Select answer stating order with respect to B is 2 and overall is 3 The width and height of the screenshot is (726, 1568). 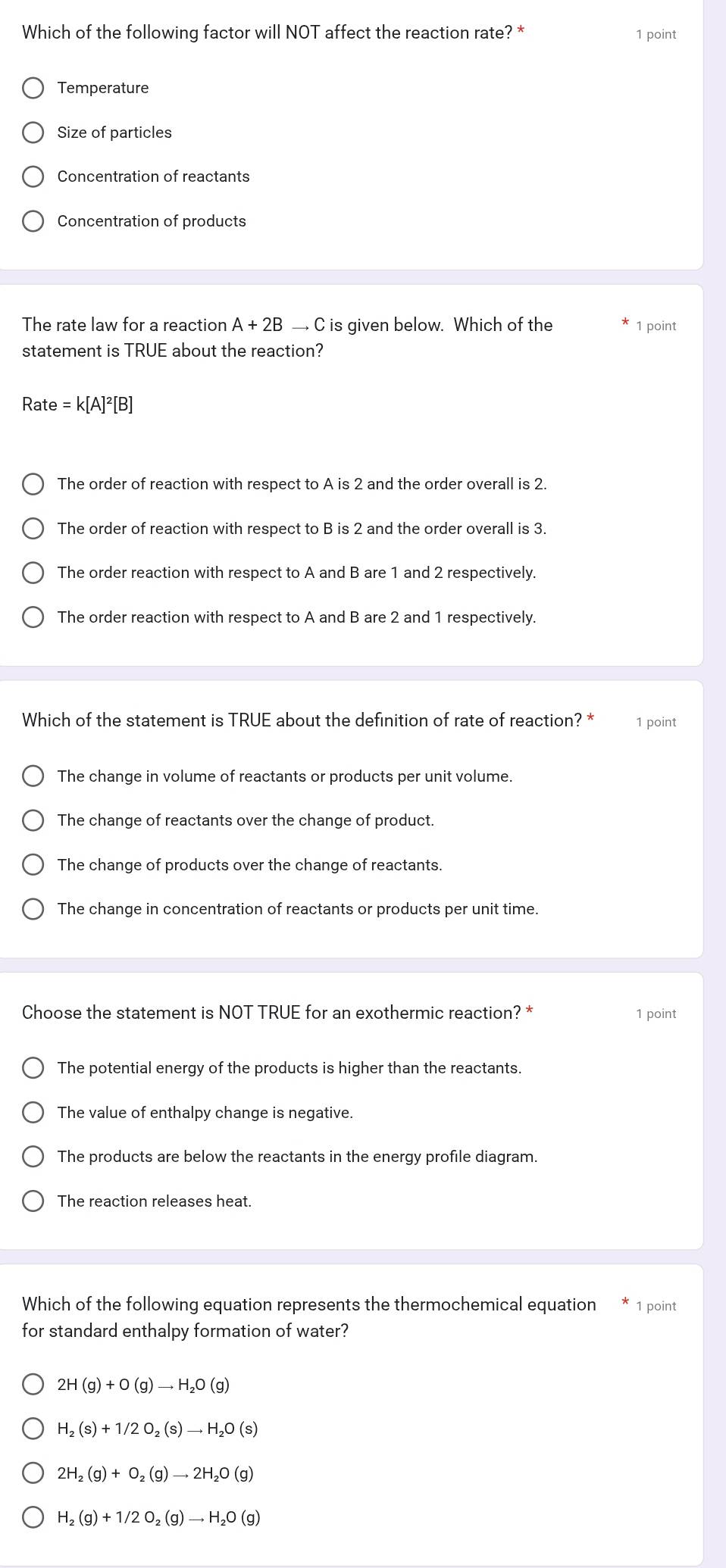[33, 528]
